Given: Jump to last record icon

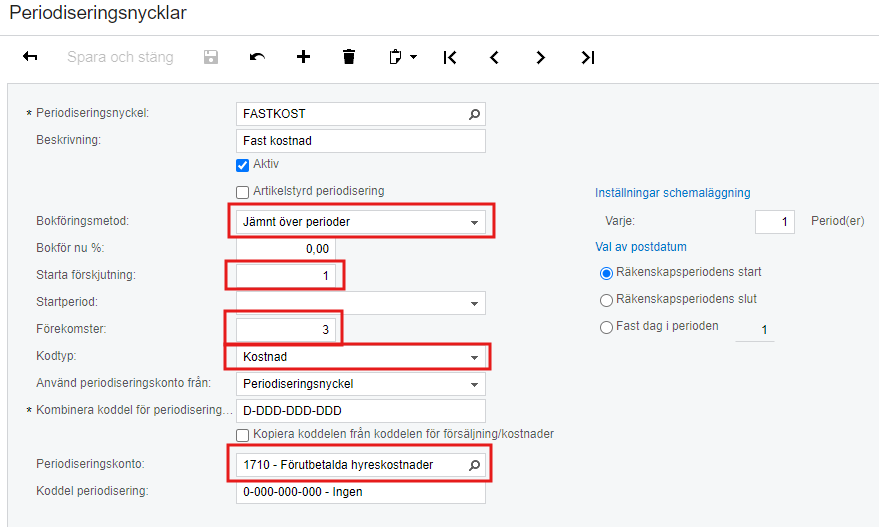Looking at the screenshot, I should [587, 57].
